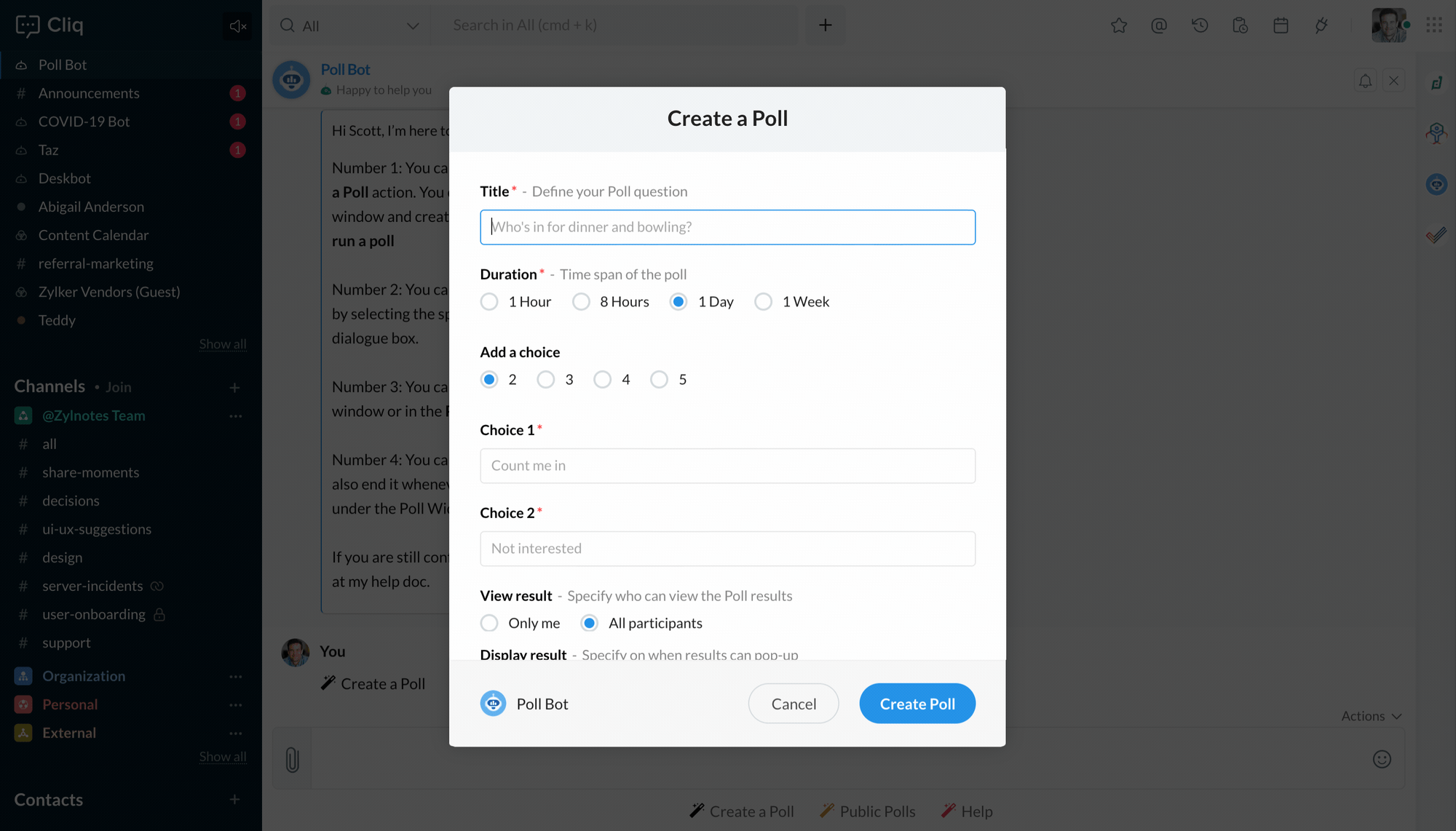Click the Poll Bot avatar in chat header
This screenshot has height=831, width=1456.
coord(291,79)
